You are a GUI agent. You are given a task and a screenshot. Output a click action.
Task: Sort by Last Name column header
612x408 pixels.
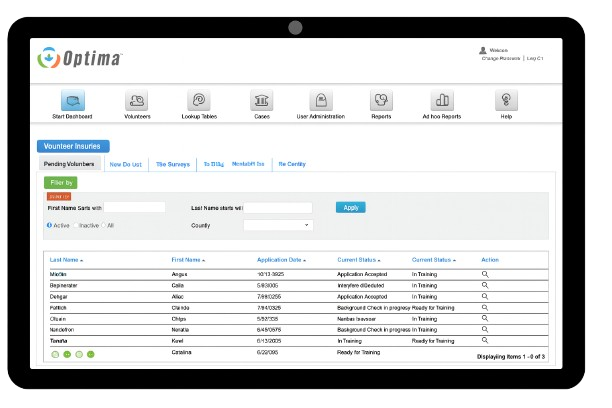[x=66, y=260]
